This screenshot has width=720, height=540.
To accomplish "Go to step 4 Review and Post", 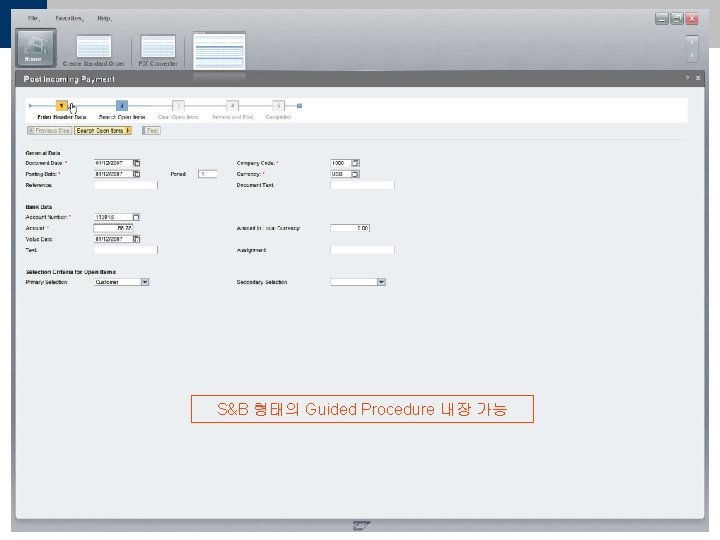I will coord(232,106).
